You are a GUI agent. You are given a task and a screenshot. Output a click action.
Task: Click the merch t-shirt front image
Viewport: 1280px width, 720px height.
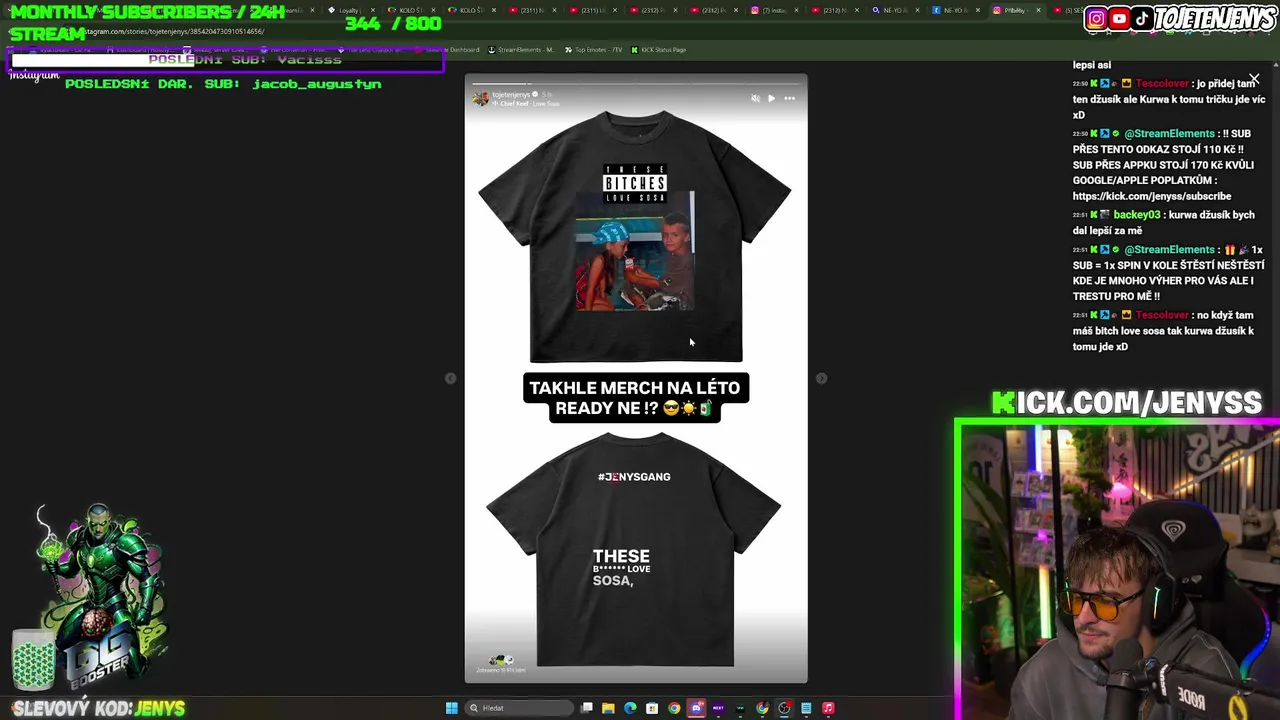pyautogui.click(x=635, y=236)
